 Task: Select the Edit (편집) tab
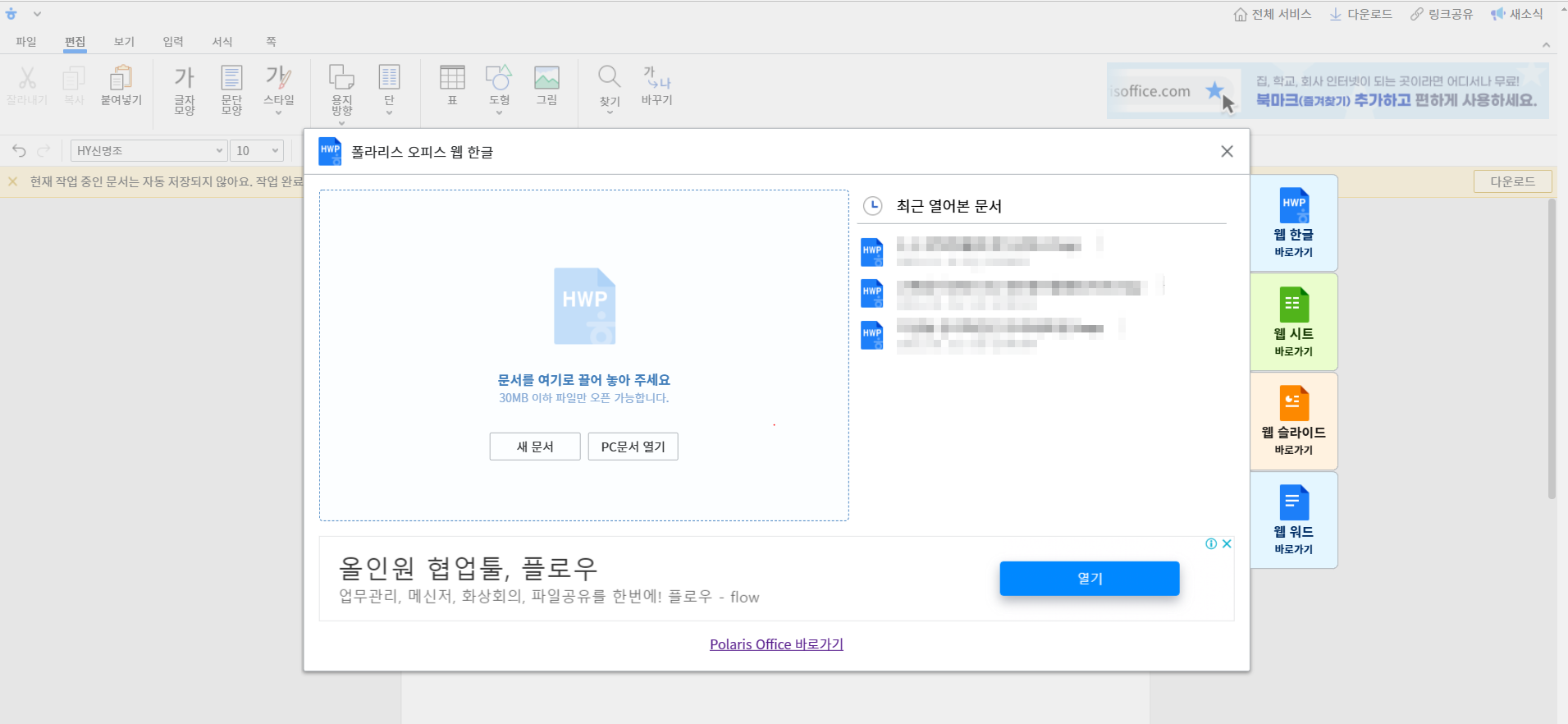pyautogui.click(x=75, y=42)
